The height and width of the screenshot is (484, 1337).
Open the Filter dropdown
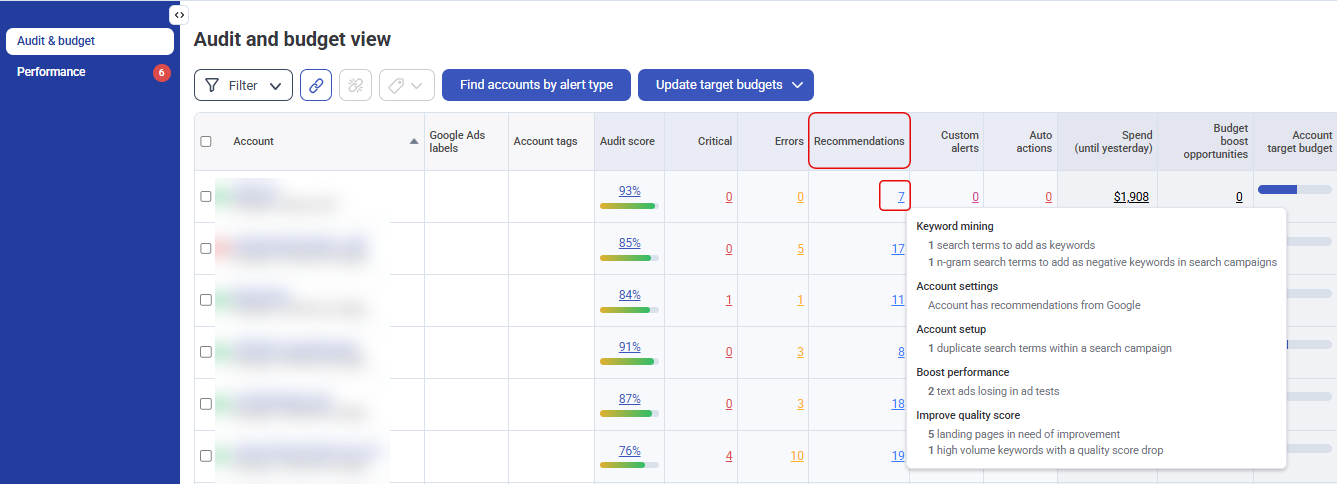[243, 85]
